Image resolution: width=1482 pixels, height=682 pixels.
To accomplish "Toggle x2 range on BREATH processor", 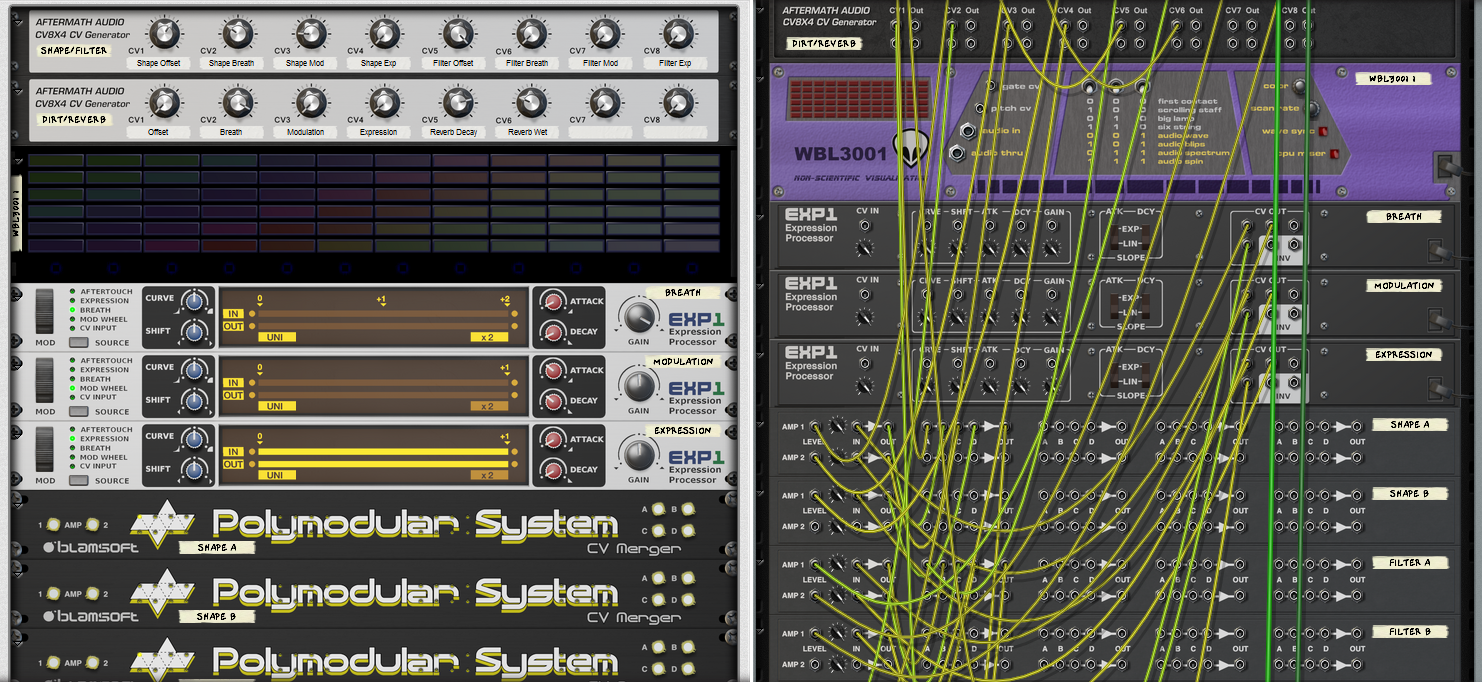I will (488, 337).
